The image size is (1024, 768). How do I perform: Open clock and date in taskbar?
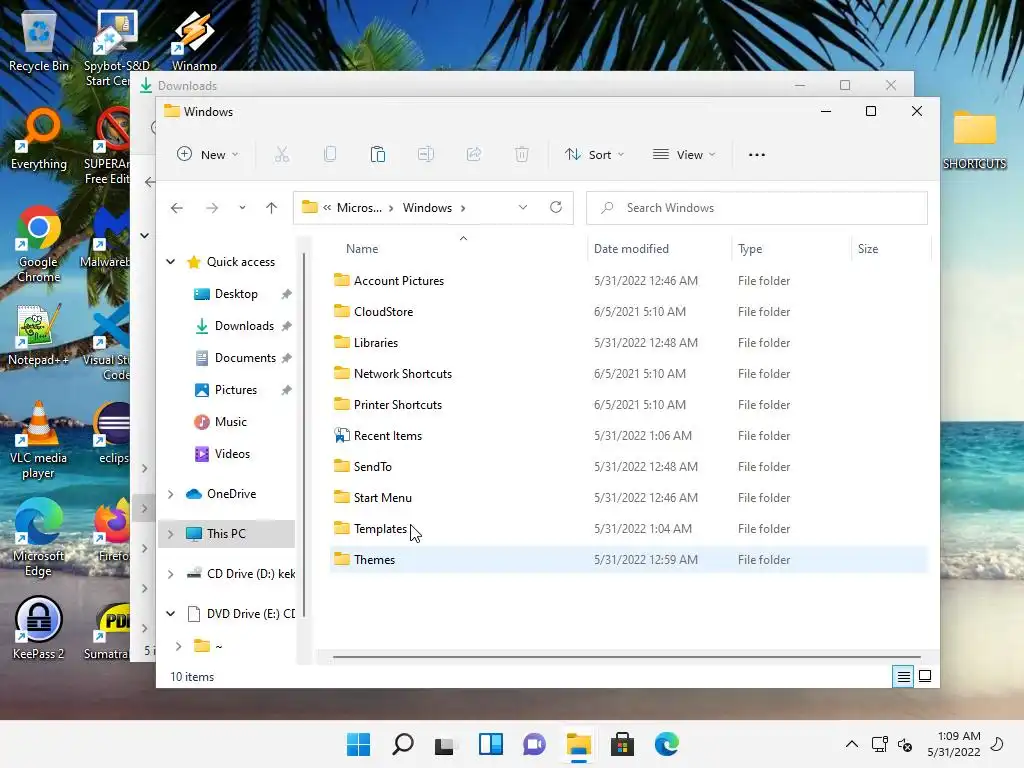point(954,744)
